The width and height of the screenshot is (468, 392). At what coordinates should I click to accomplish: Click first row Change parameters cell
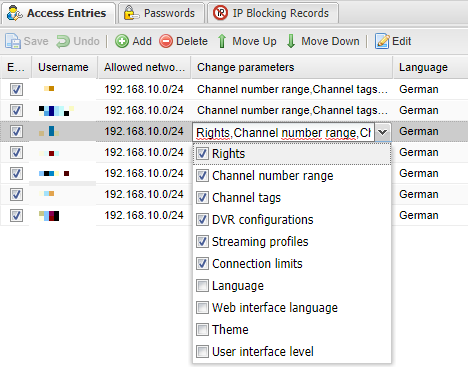(292, 89)
